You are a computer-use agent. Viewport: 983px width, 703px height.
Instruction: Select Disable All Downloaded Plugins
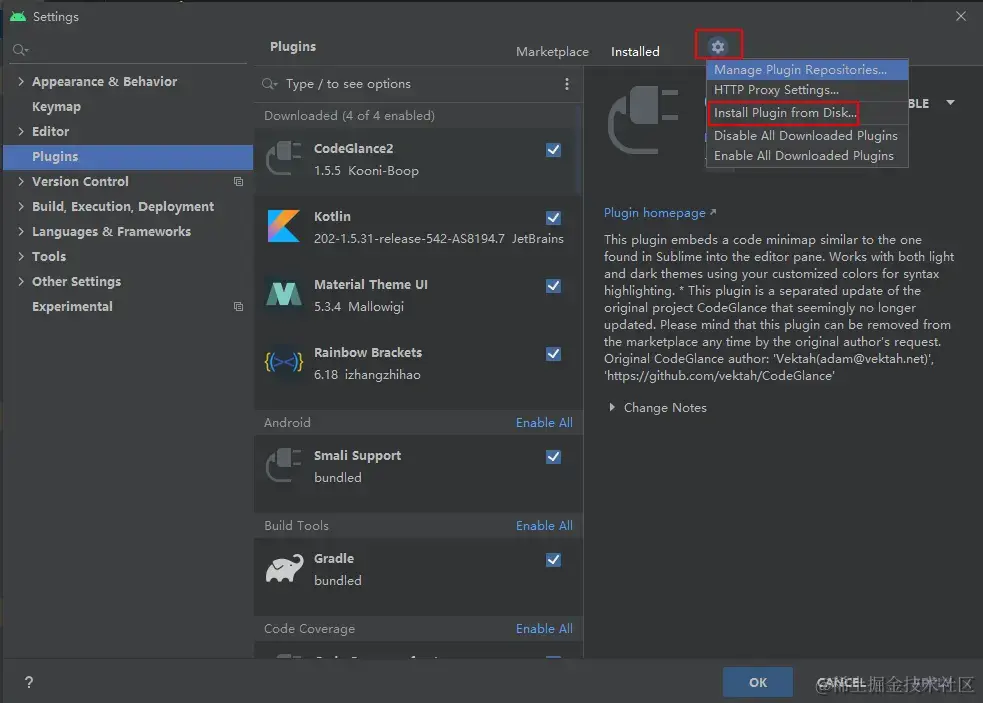pyautogui.click(x=807, y=135)
